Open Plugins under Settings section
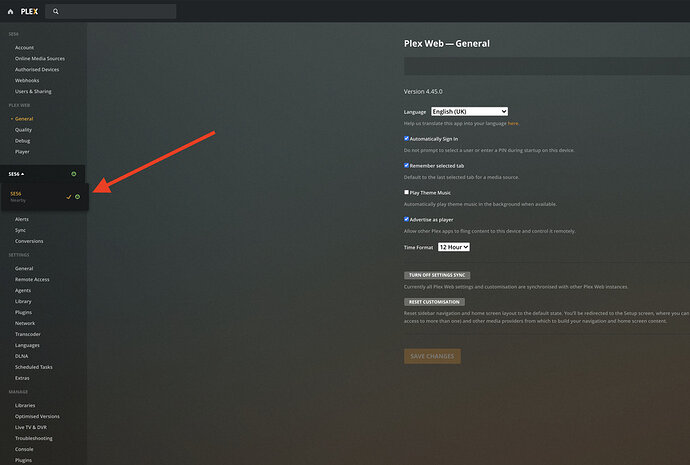The image size is (690, 465). 23,312
